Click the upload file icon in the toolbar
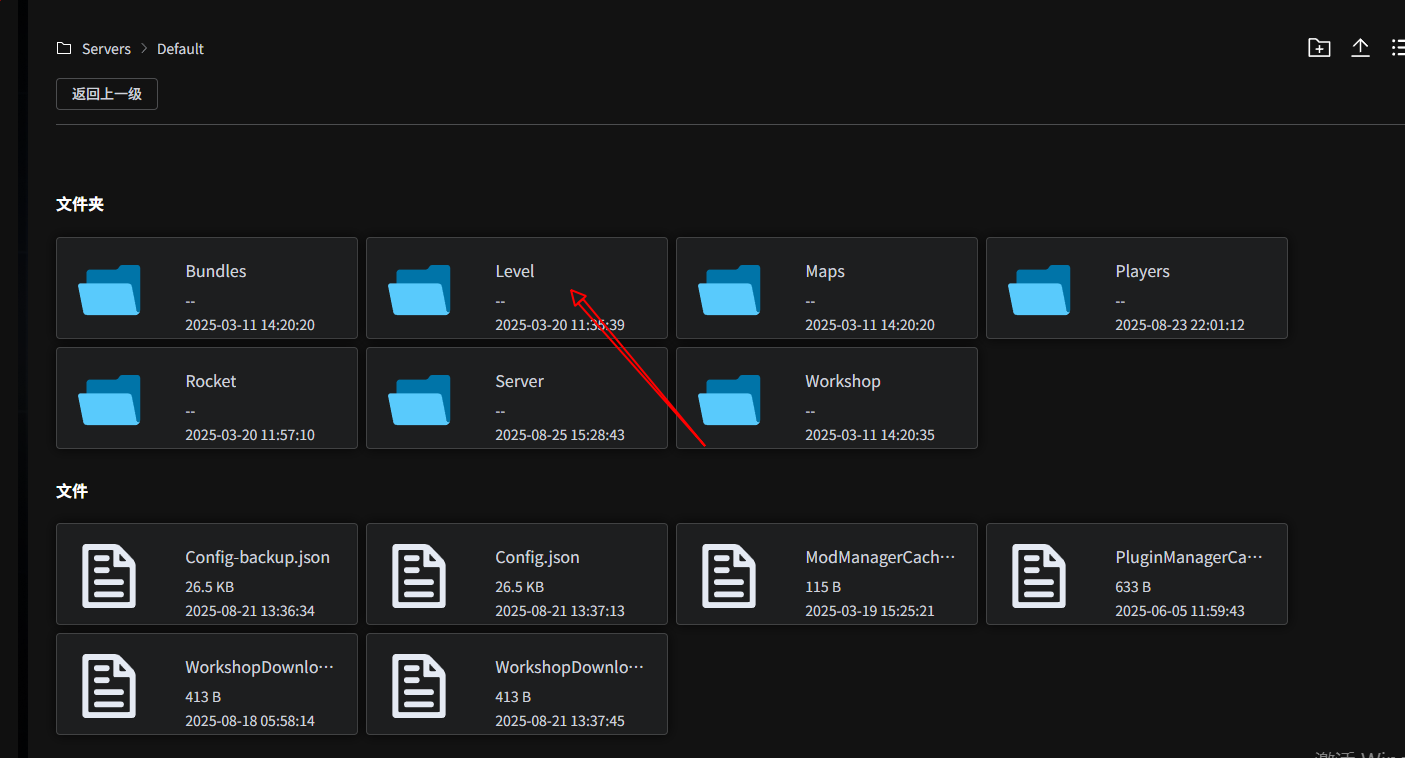 point(1360,48)
